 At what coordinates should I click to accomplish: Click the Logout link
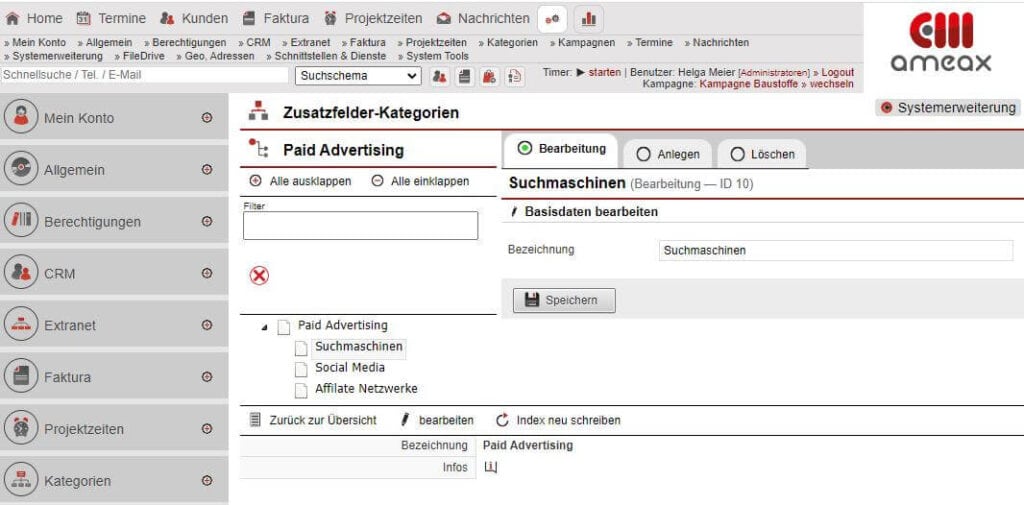[x=838, y=72]
